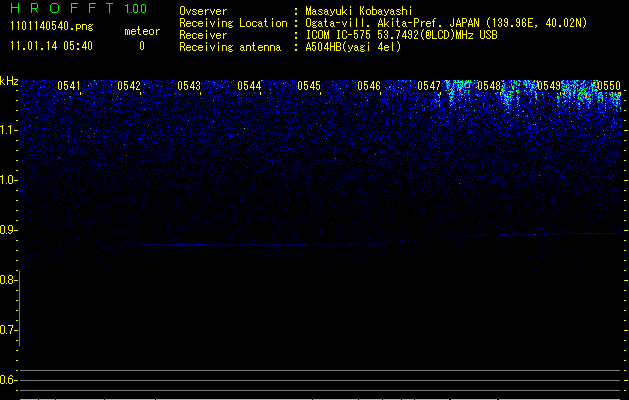Click the Ogata-vill. Akita-Pref. JAPAN location text

[x=446, y=23]
